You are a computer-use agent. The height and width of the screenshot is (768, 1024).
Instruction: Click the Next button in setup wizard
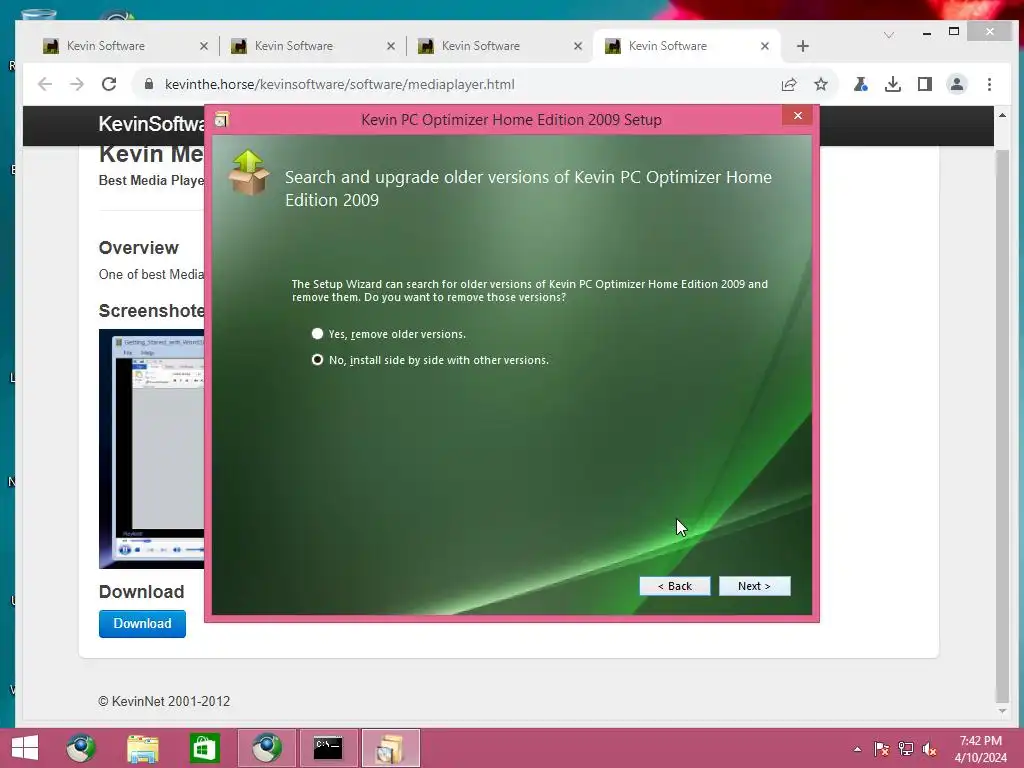pyautogui.click(x=754, y=586)
